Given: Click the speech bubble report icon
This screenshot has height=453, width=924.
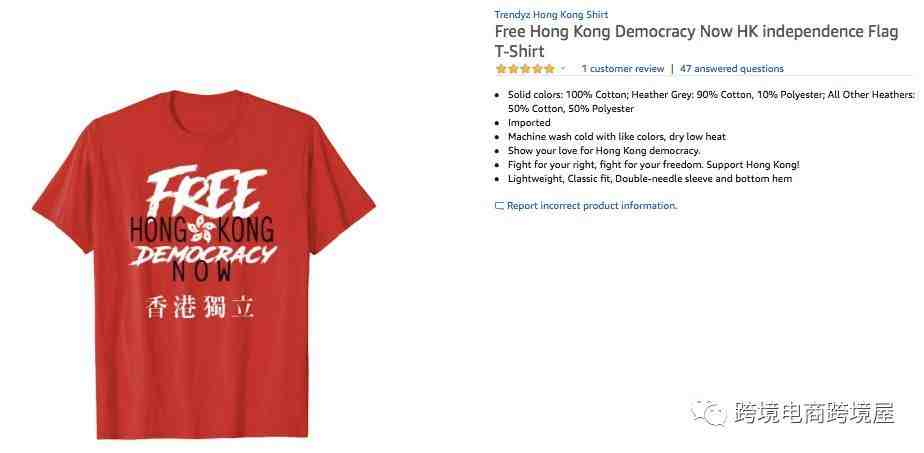Looking at the screenshot, I should pyautogui.click(x=499, y=206).
